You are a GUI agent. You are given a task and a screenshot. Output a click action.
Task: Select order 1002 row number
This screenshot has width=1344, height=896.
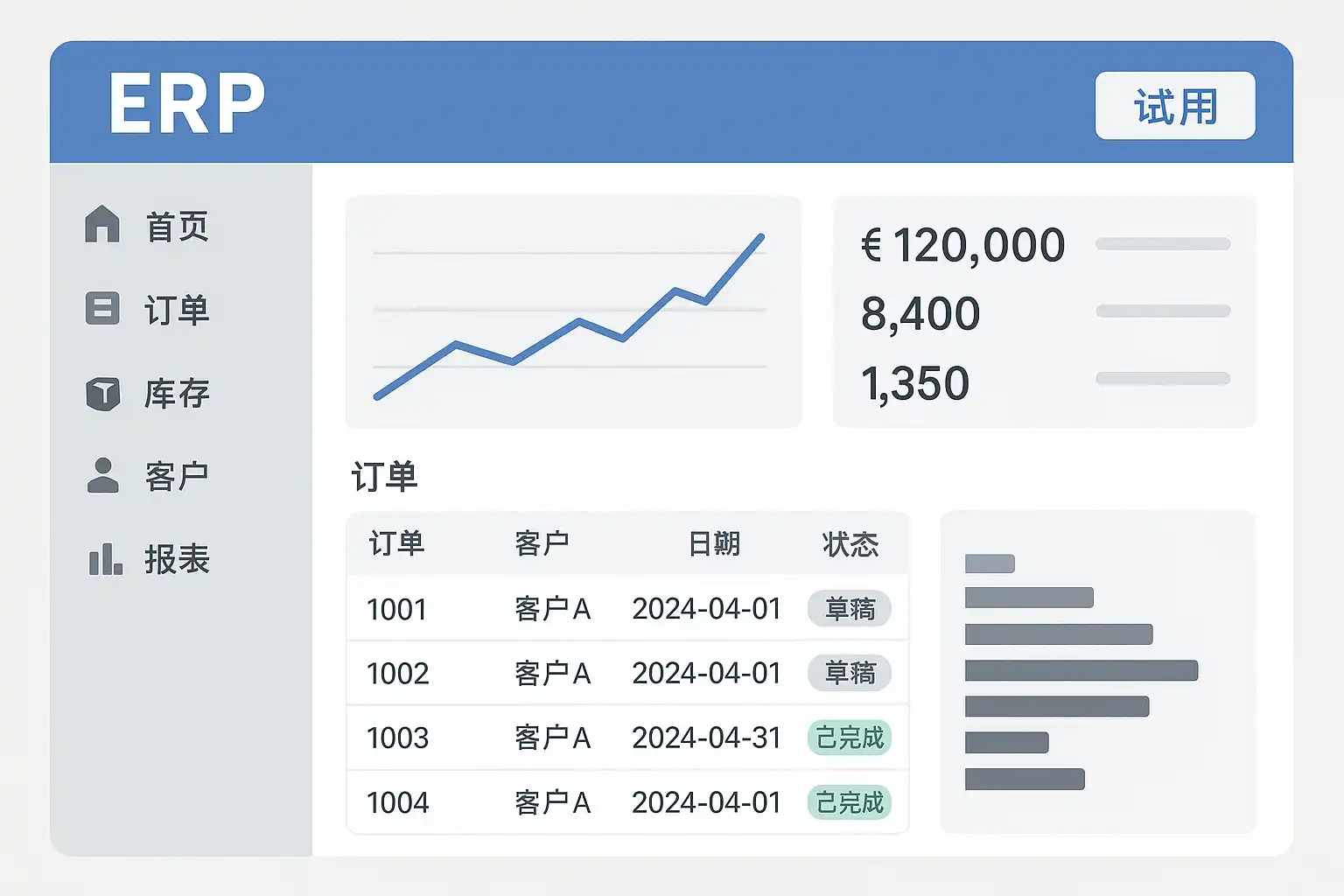coord(397,674)
